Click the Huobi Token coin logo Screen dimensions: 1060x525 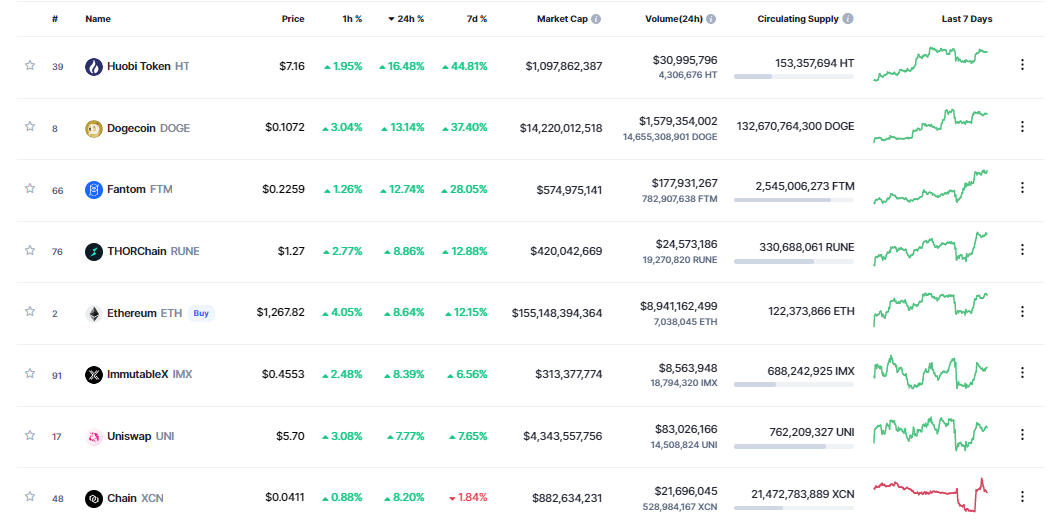click(94, 66)
